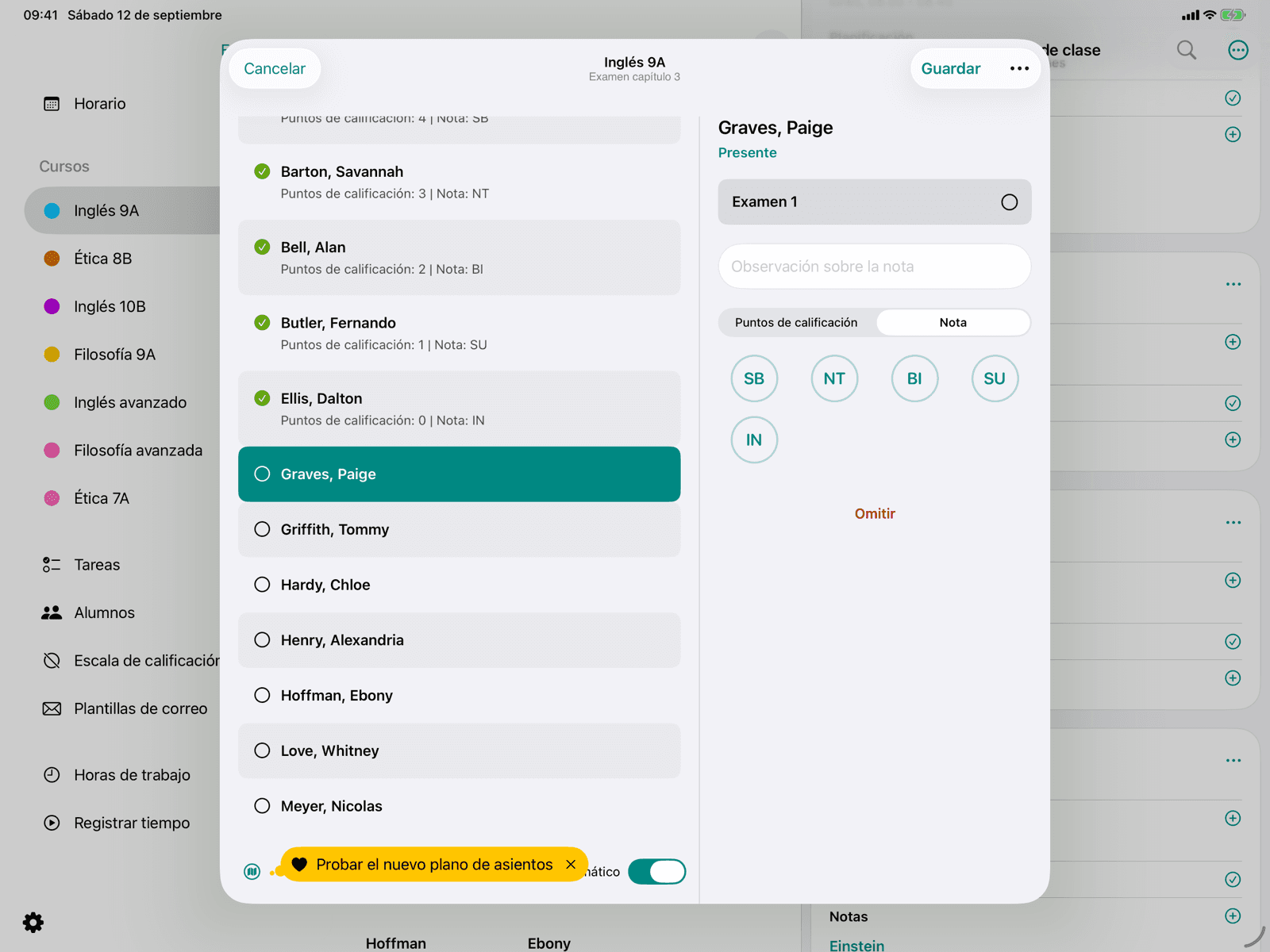1270x952 pixels.
Task: Assign grade IN
Action: (x=754, y=440)
